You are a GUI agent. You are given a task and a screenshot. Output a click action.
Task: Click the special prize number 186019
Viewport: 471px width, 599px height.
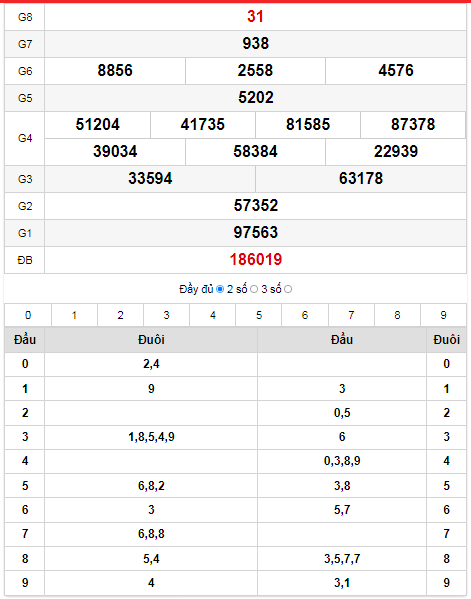[x=256, y=260]
